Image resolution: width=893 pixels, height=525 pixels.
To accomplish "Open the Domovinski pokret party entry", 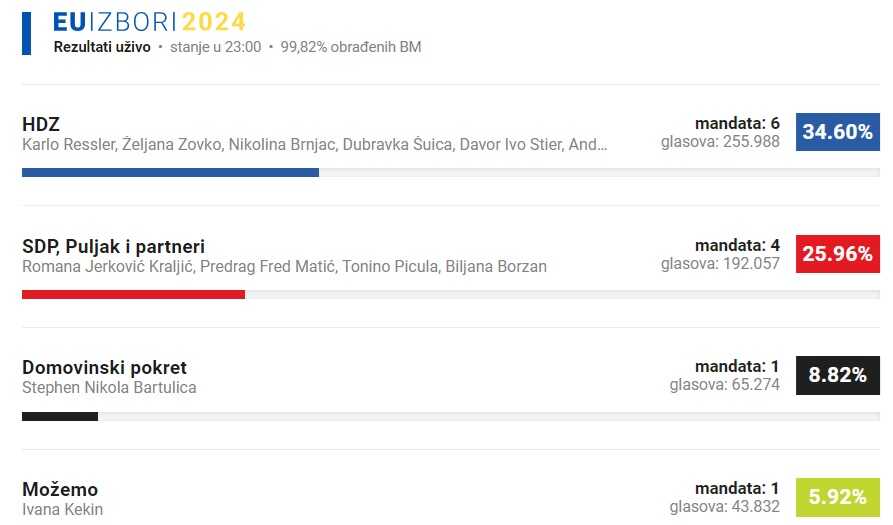I will pos(104,368).
